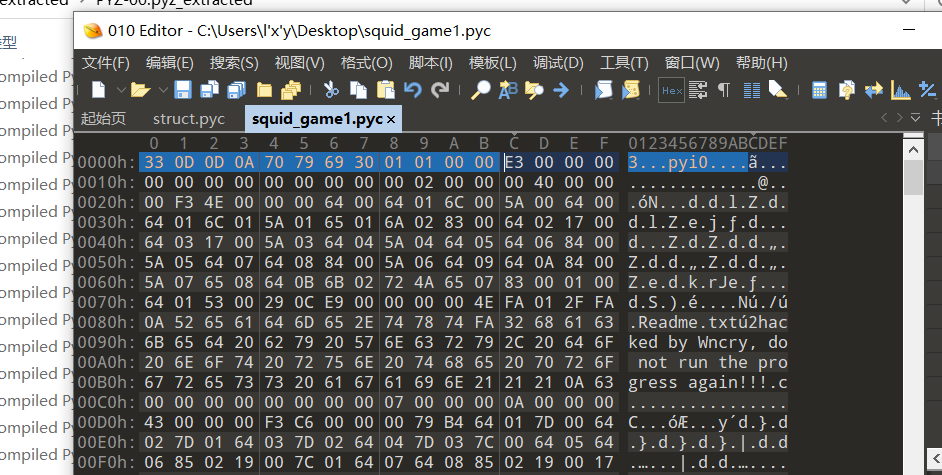Click hex byte 33 at offset 0000h

154,162
